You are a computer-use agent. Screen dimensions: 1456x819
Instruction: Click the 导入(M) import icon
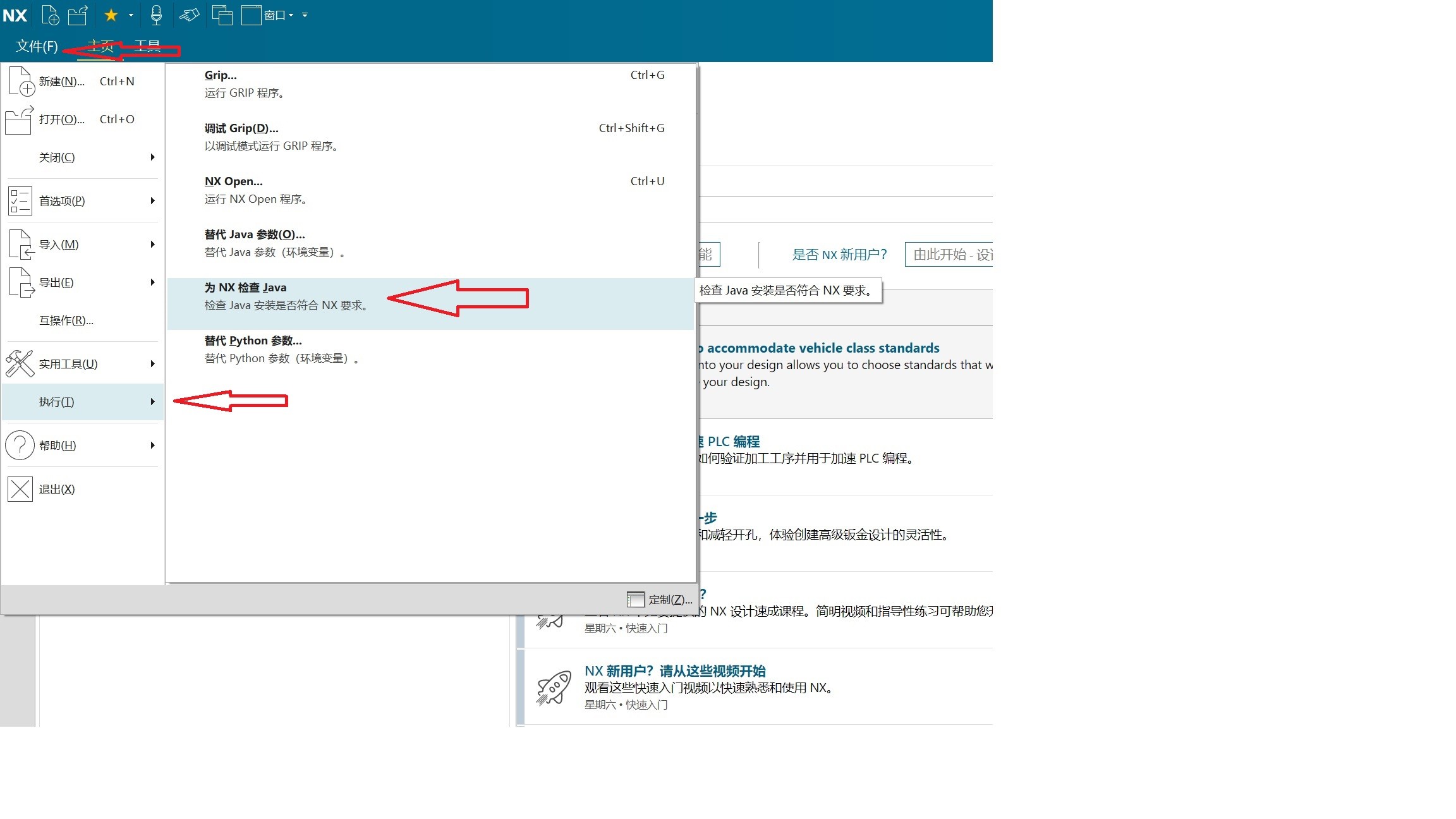click(21, 245)
